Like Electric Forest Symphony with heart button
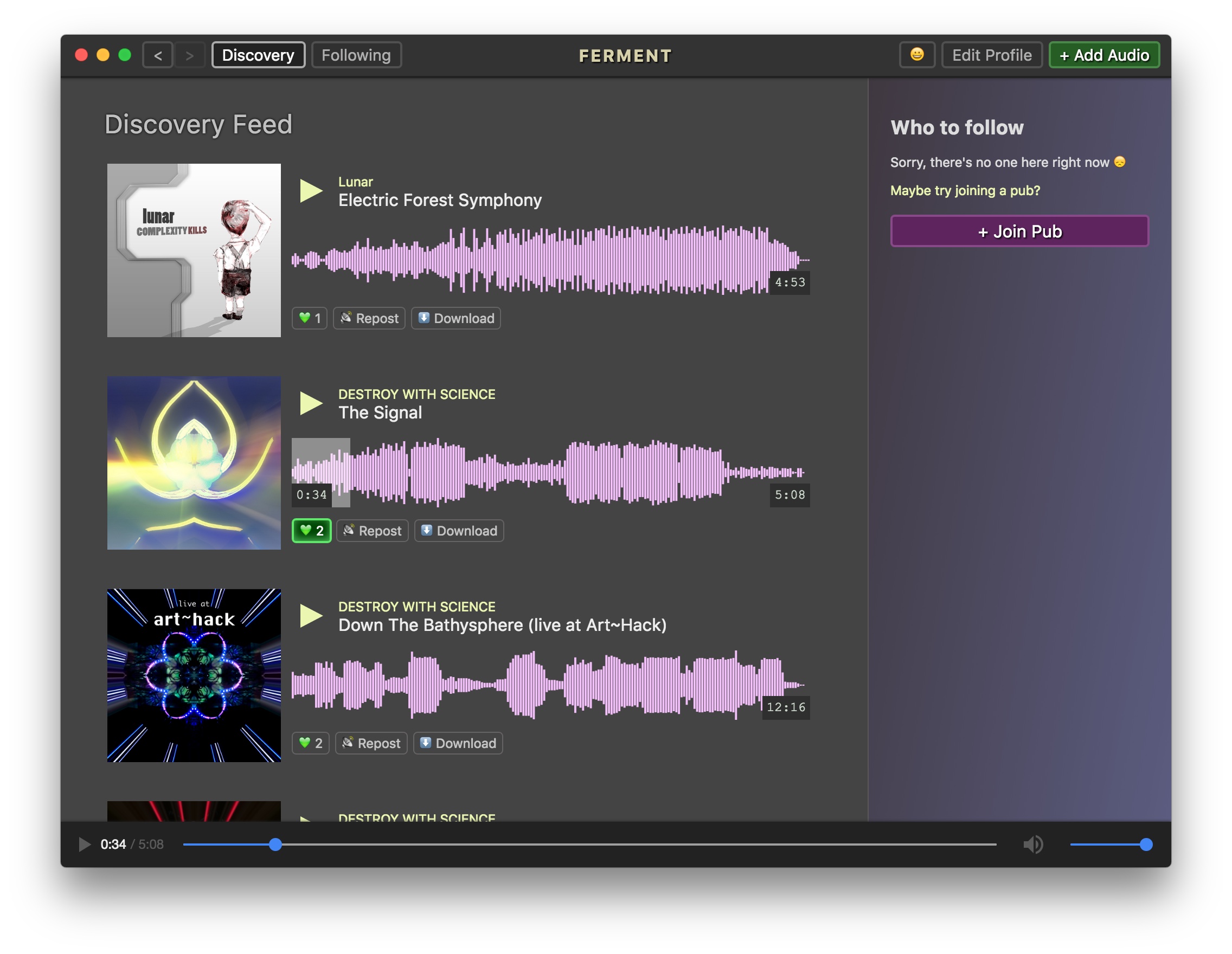This screenshot has height=954, width=1232. [310, 318]
